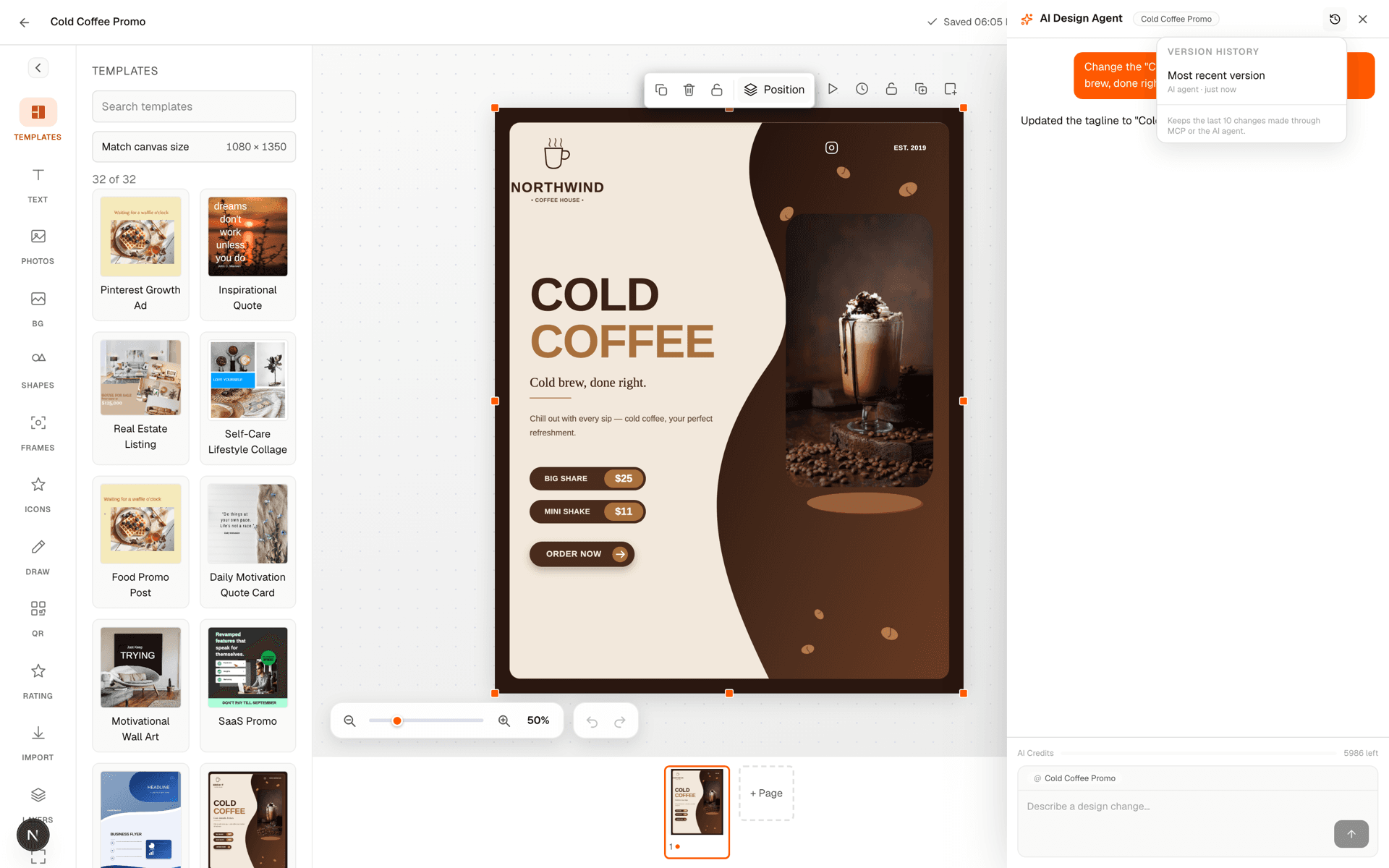Viewport: 1389px width, 868px height.
Task: Open the QR code tool
Action: point(38,618)
